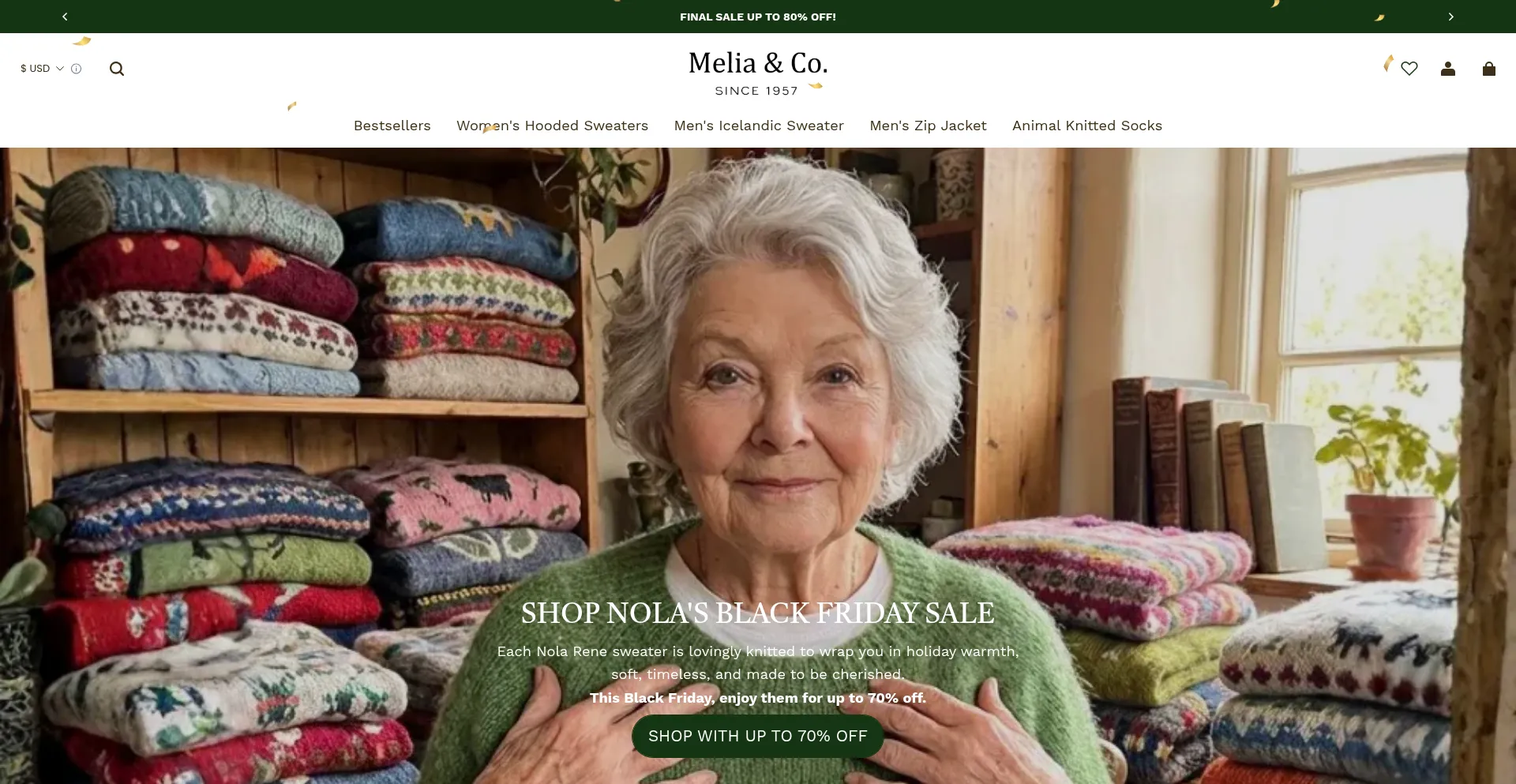Viewport: 1516px width, 784px height.
Task: Expand the USD currency dropdown
Action: click(42, 69)
